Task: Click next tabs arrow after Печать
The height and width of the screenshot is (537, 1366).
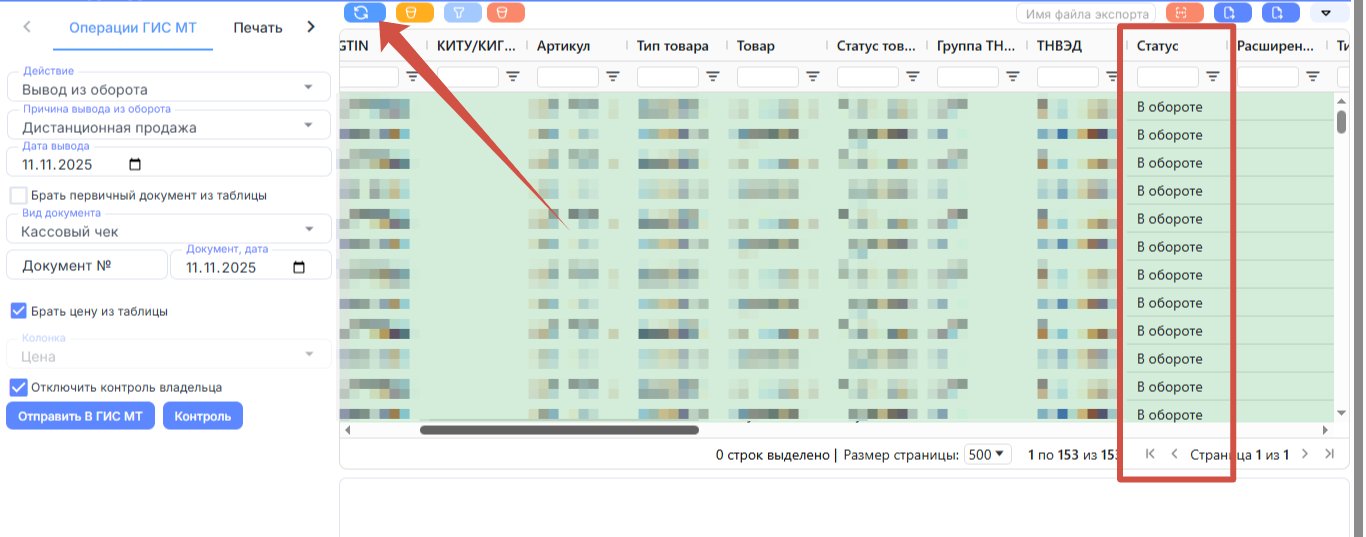Action: coord(311,27)
